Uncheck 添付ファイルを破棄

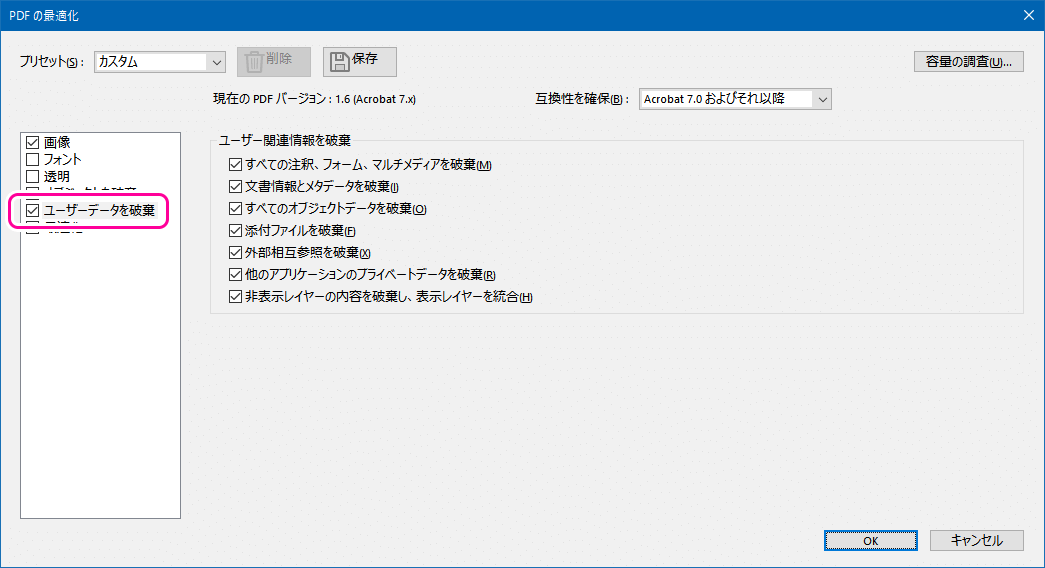tap(235, 231)
